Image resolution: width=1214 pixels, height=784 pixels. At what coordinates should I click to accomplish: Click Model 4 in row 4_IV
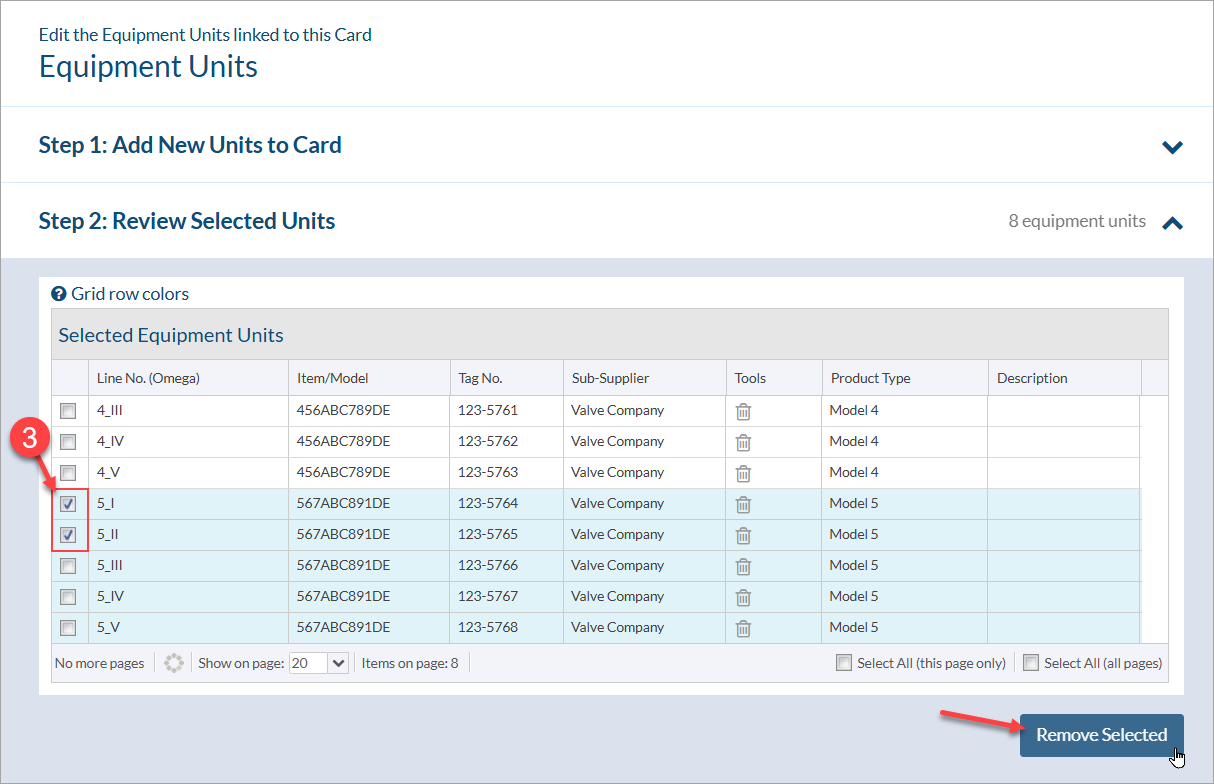[x=854, y=442]
